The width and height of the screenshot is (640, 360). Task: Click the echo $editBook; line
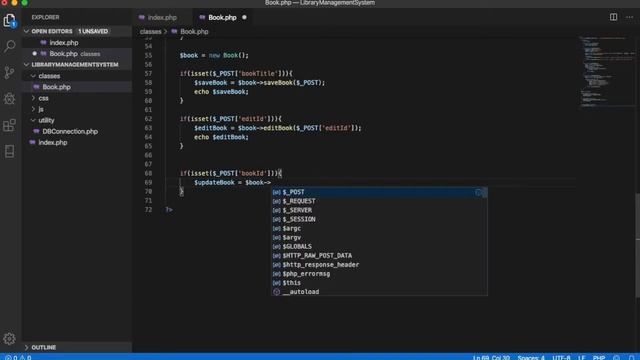tap(221, 137)
